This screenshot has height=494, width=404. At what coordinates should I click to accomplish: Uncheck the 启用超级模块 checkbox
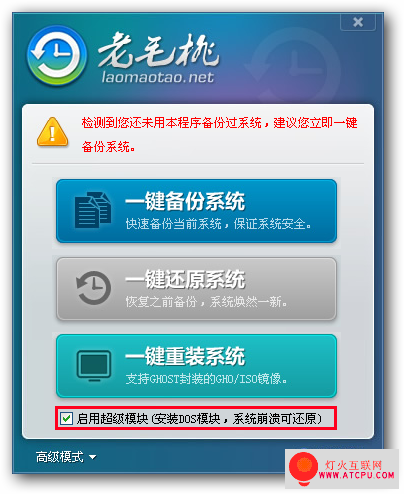[x=66, y=418]
